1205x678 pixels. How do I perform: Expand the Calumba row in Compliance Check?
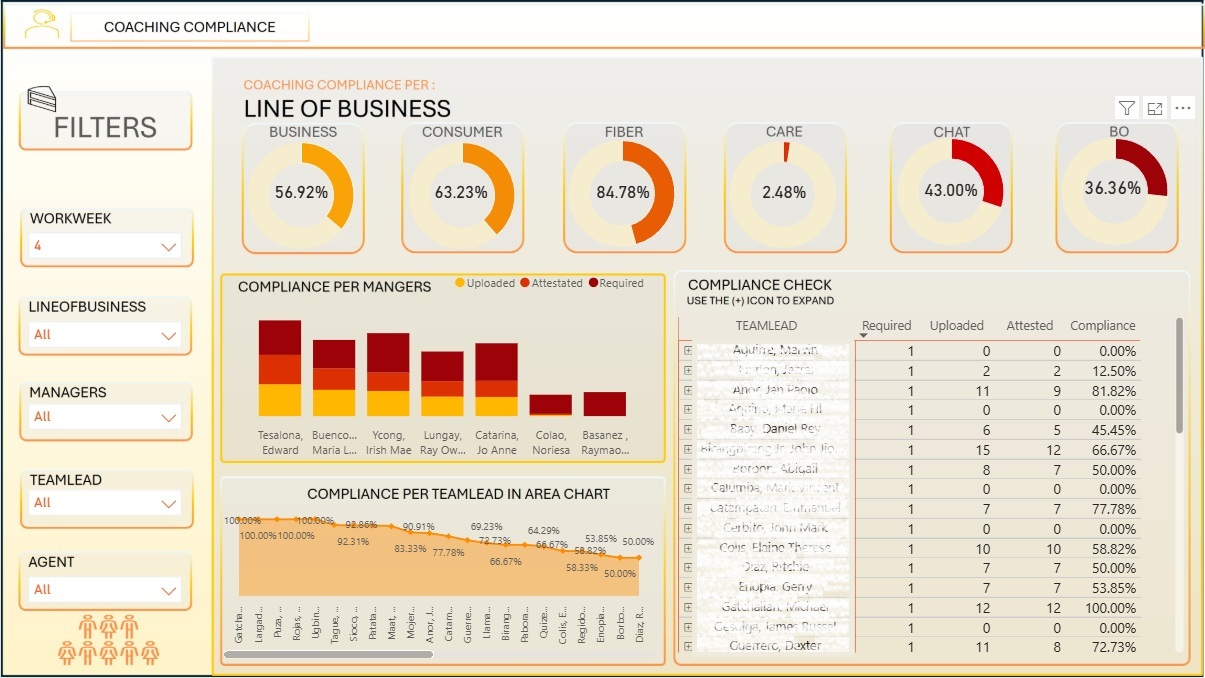[688, 488]
